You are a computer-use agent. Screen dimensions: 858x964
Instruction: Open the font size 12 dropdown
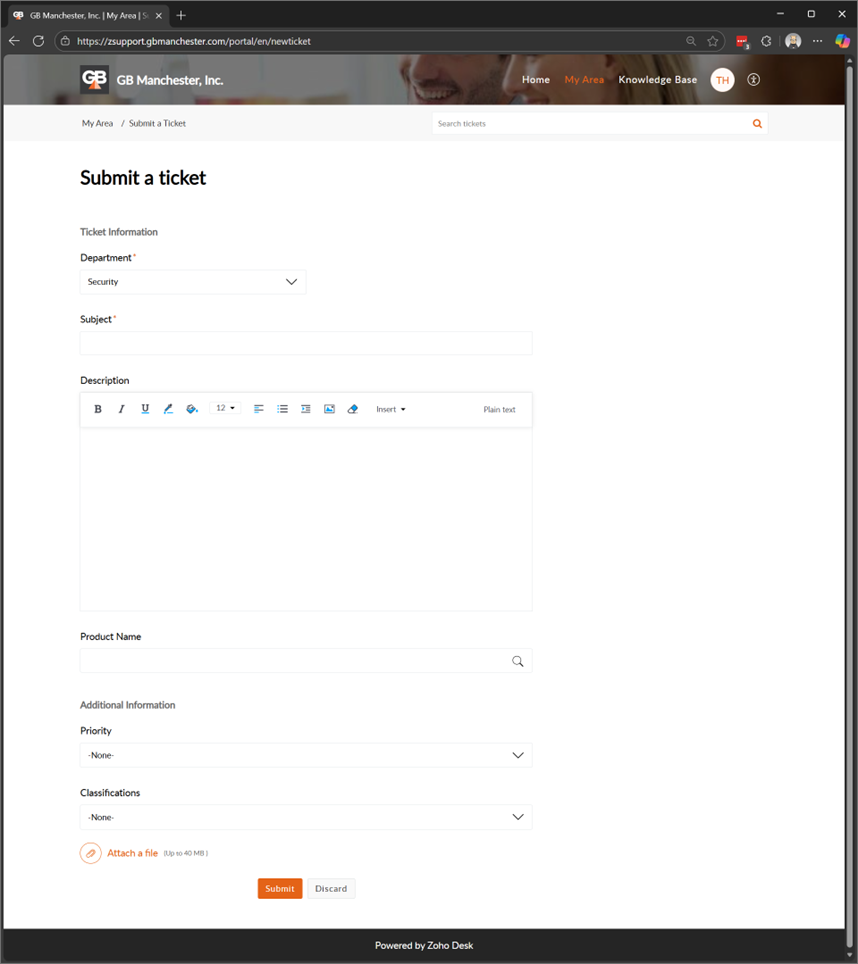[226, 408]
